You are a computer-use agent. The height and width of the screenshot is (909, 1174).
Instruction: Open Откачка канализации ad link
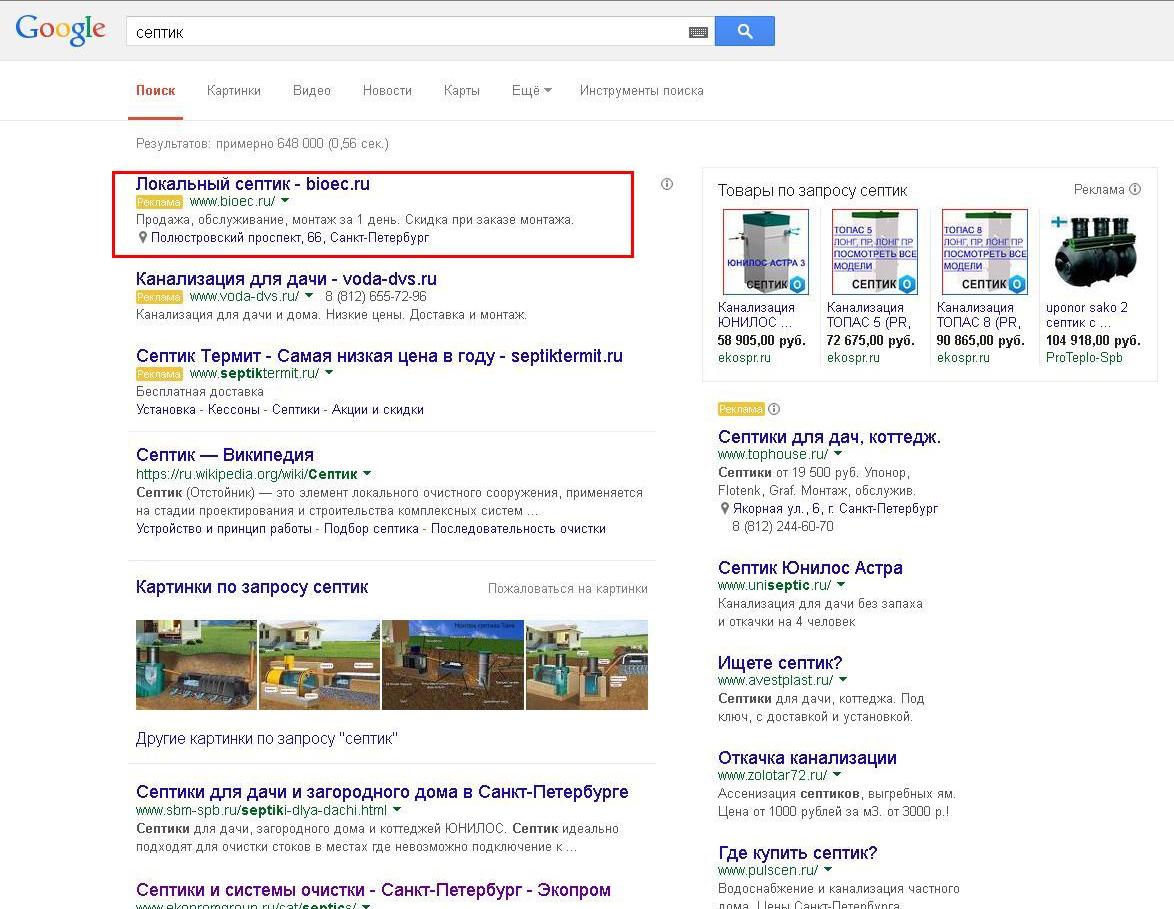point(807,758)
